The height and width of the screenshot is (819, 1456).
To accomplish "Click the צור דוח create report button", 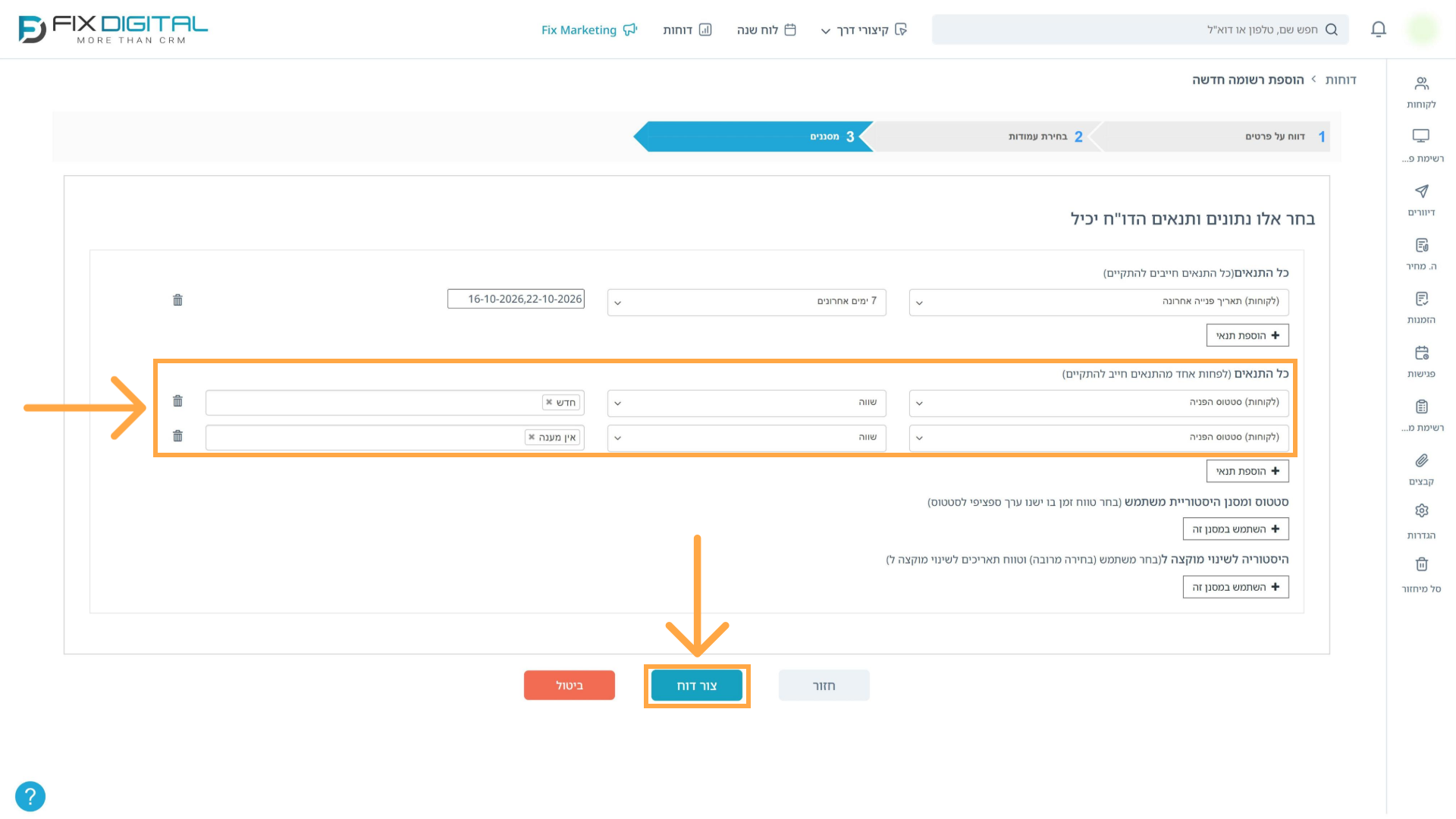I will coord(697,686).
